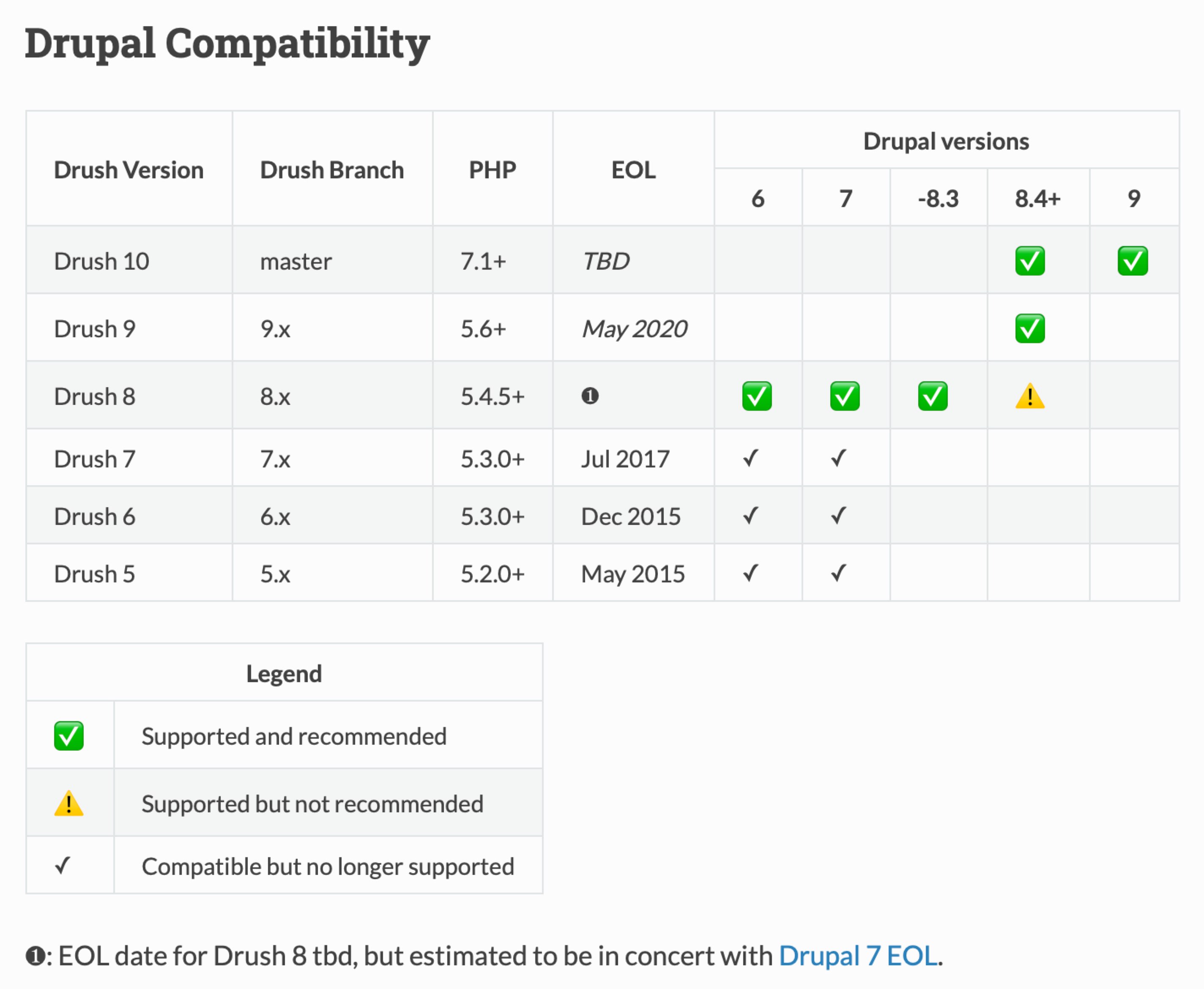Click Drush 8 green check under Drupal 7
This screenshot has height=989, width=1204.
click(x=845, y=396)
